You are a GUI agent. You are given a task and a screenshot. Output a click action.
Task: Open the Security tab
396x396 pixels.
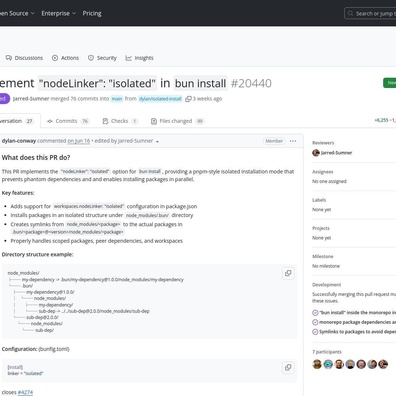[x=102, y=58]
